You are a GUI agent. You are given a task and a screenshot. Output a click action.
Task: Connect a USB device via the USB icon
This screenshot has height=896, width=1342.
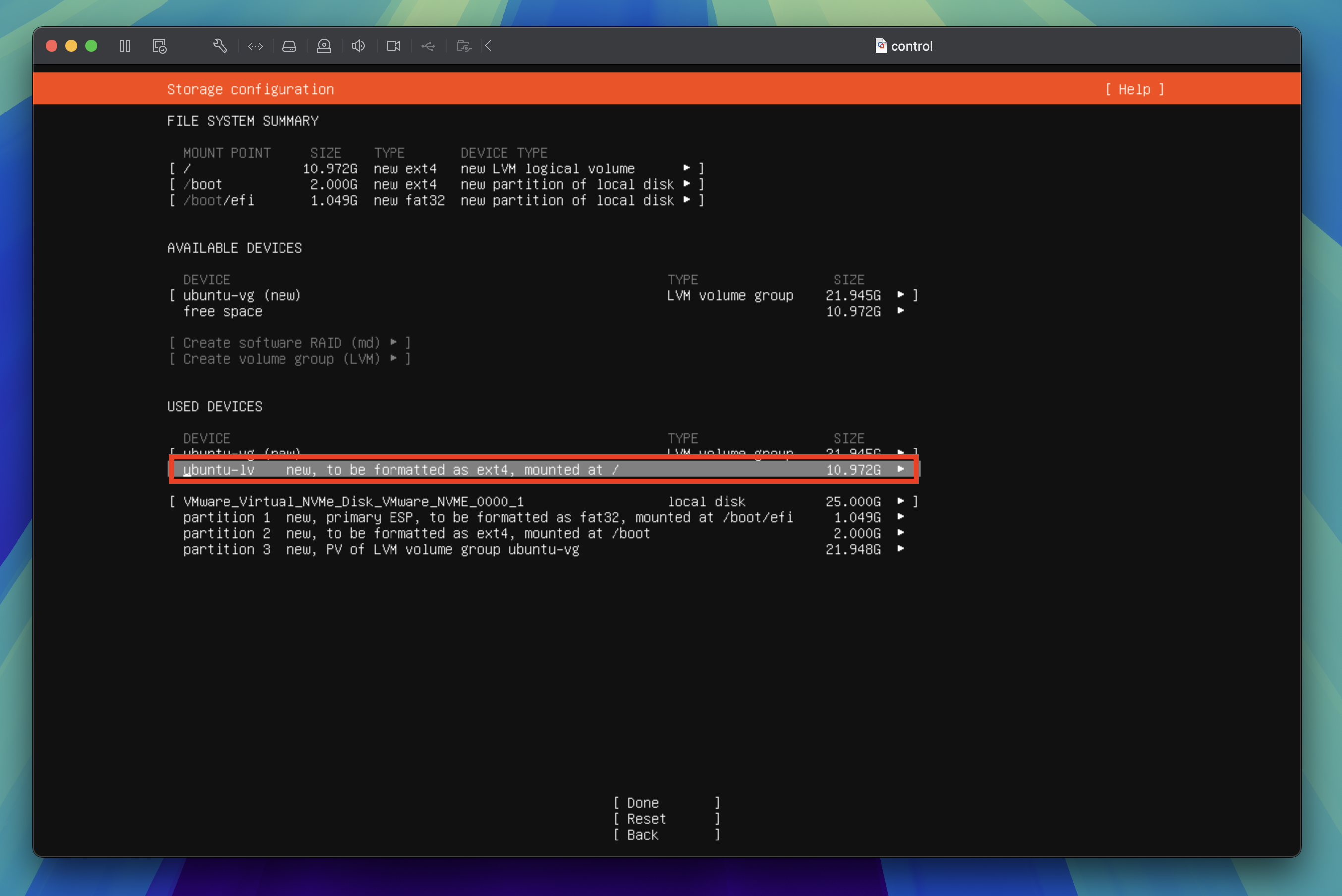click(x=429, y=46)
